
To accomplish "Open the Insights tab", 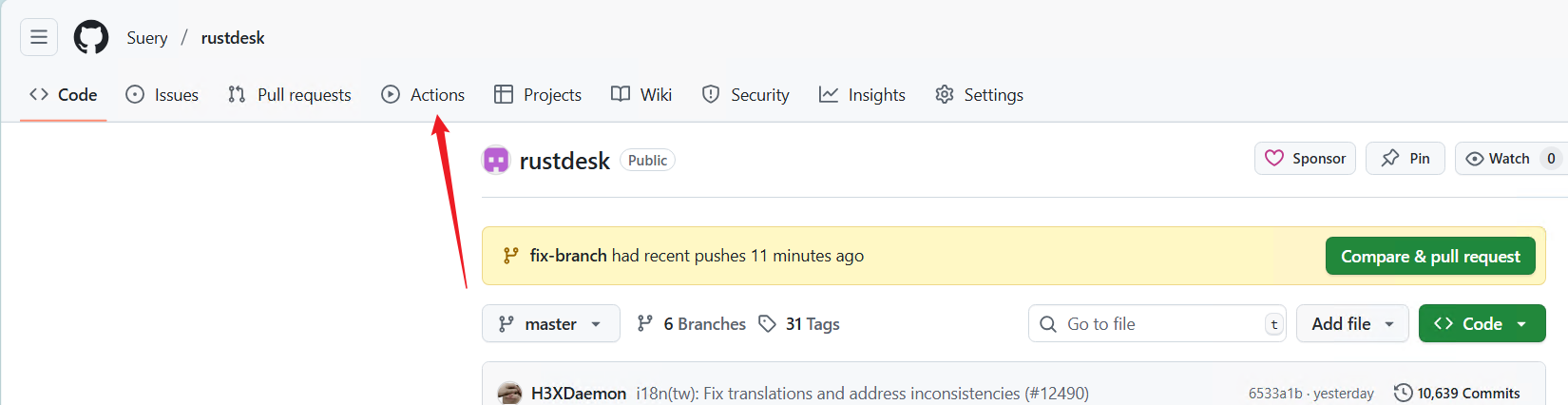I will coord(863,95).
